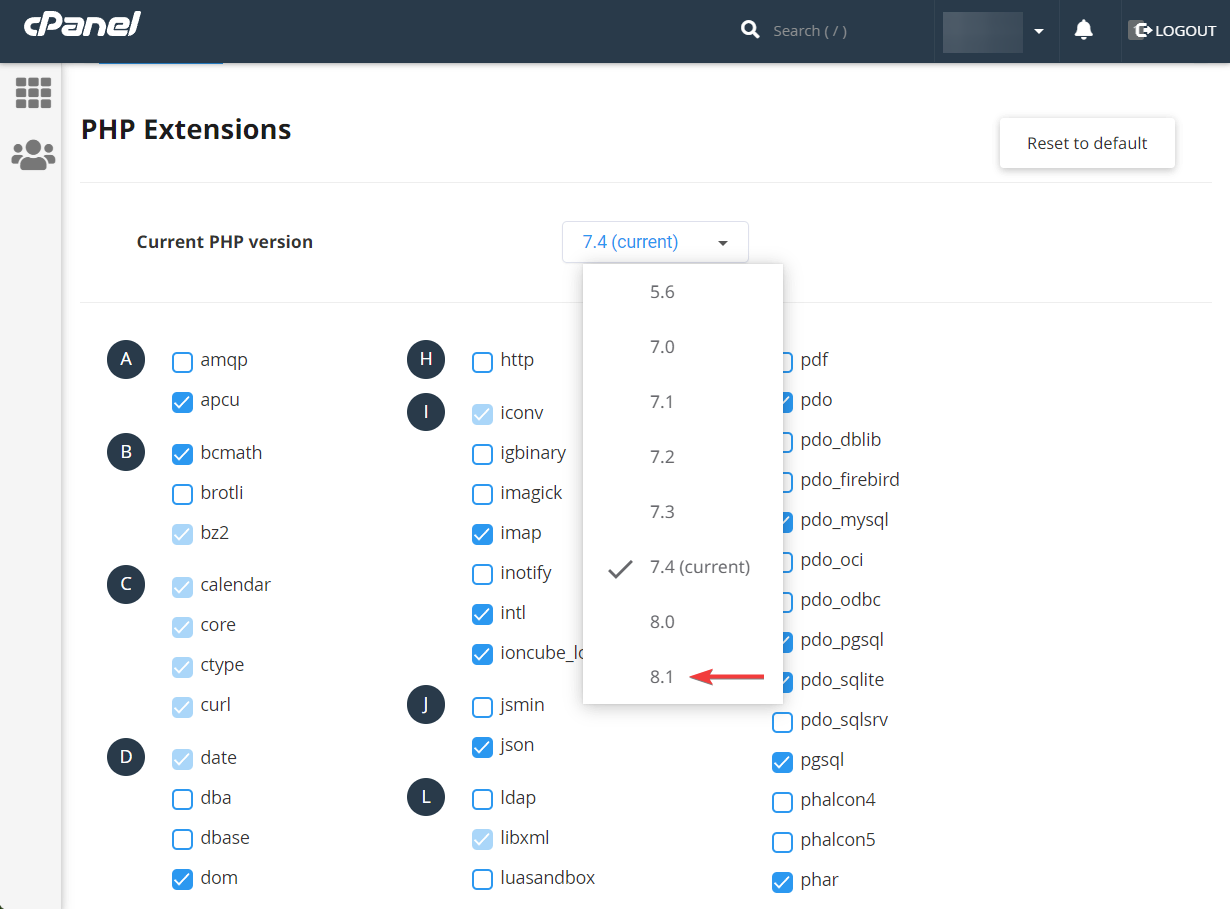The width and height of the screenshot is (1230, 909).
Task: Select PHP version 8.1
Action: [683, 677]
